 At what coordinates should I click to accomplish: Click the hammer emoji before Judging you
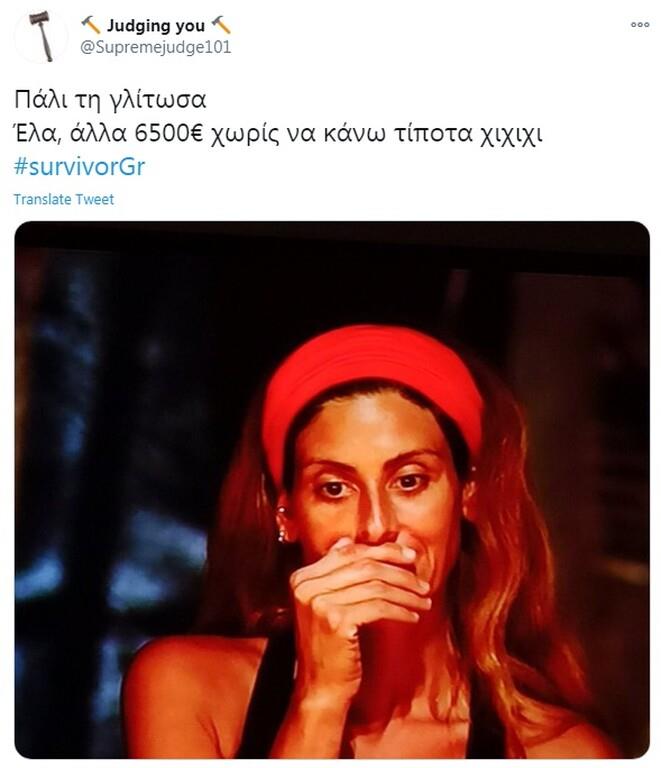[90, 24]
